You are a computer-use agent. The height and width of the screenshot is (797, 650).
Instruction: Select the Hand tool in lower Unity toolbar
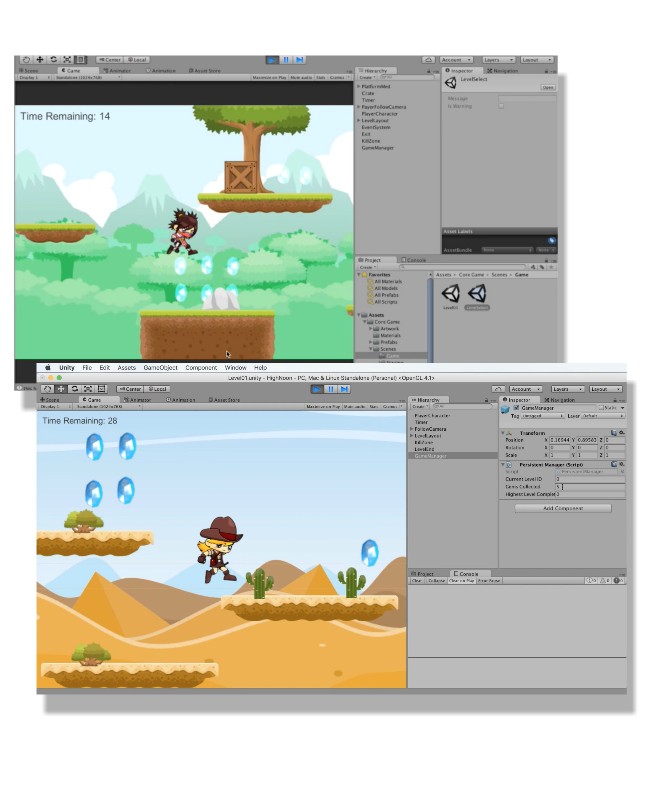[x=46, y=389]
